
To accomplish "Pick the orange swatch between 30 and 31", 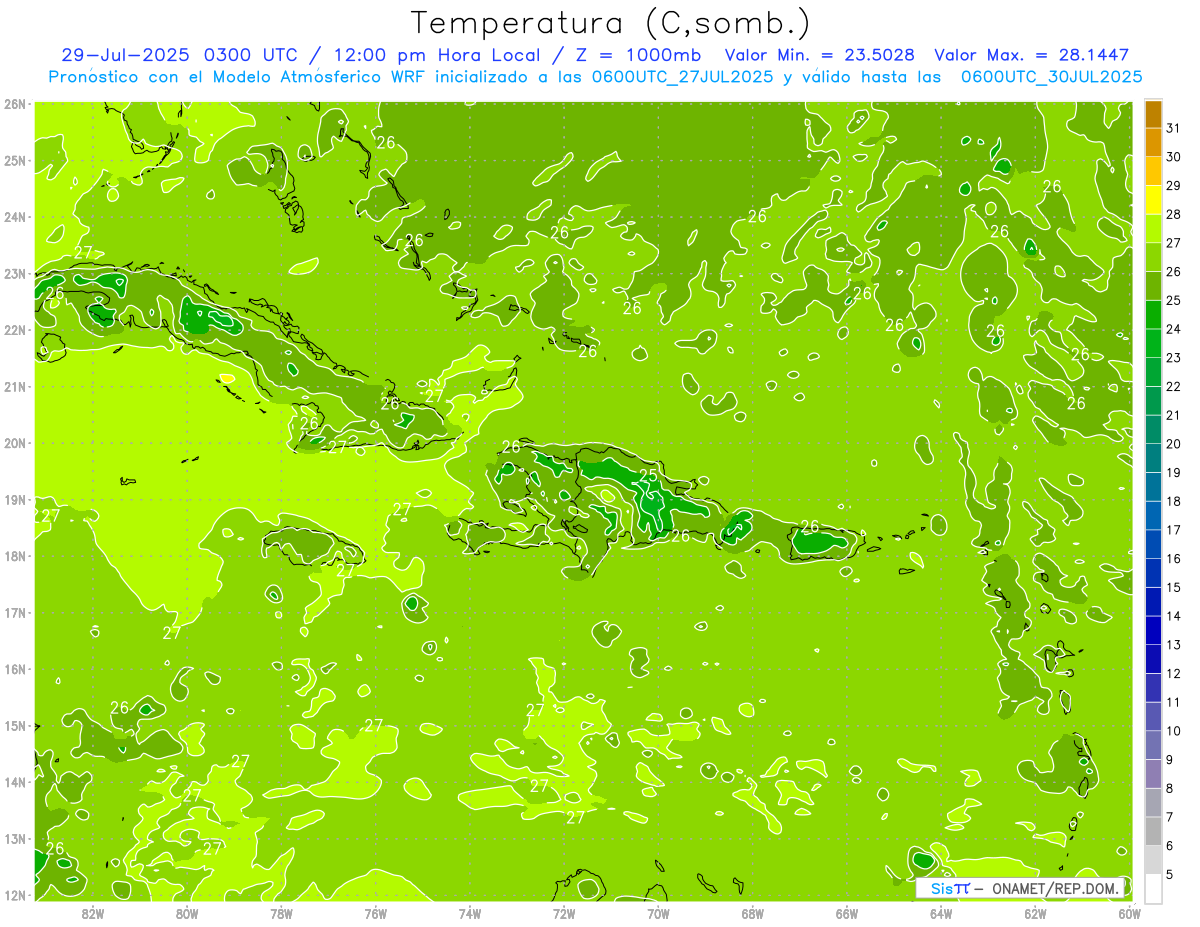I will tap(1153, 143).
